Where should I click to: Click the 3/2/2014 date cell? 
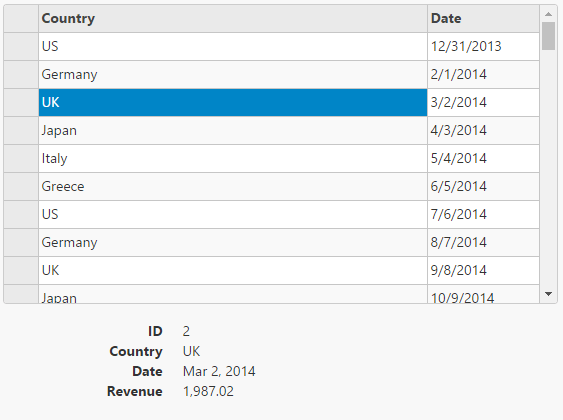483,103
